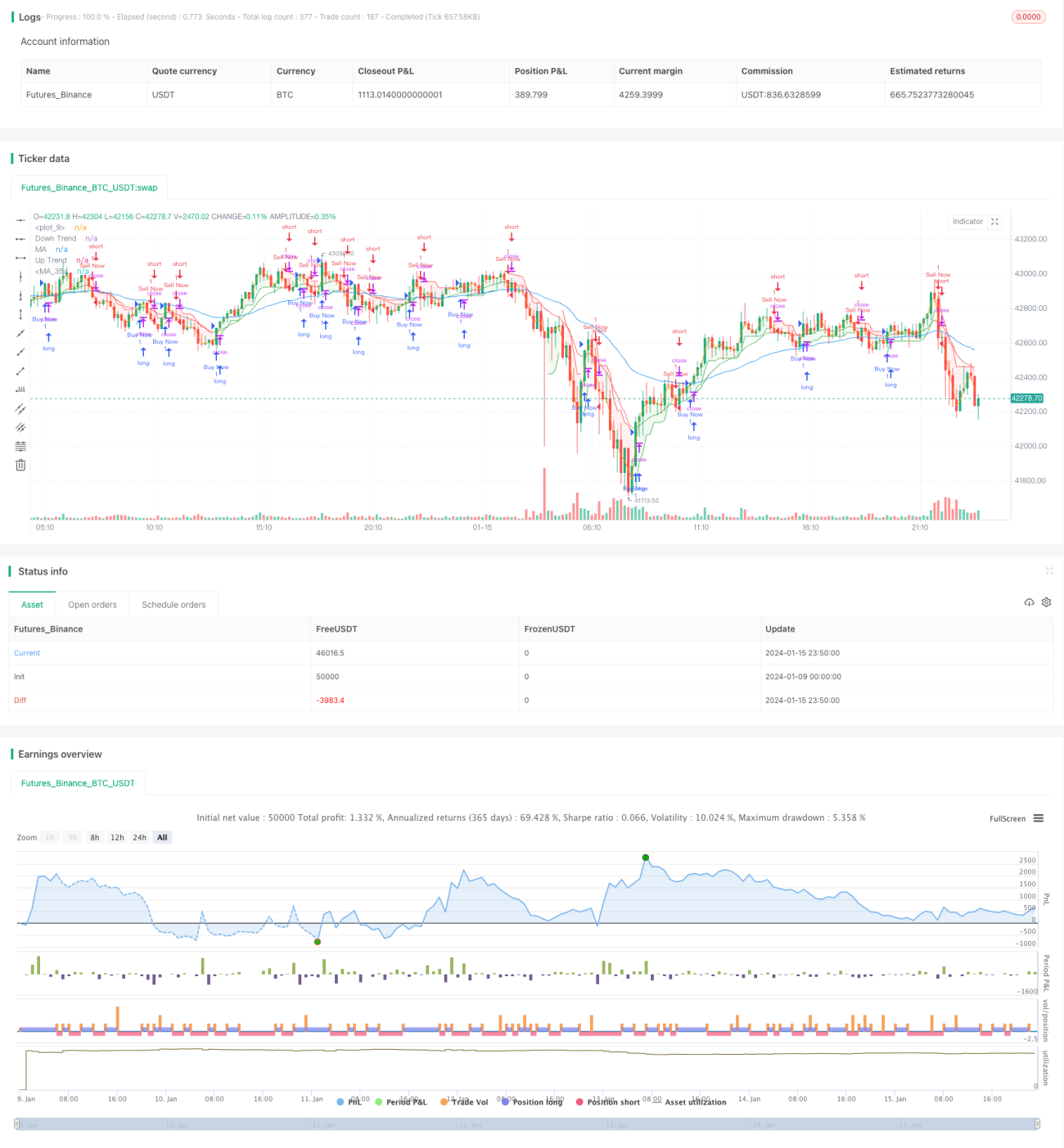Click the cloud download icon in Status info
The height and width of the screenshot is (1148, 1064).
pos(1029,602)
